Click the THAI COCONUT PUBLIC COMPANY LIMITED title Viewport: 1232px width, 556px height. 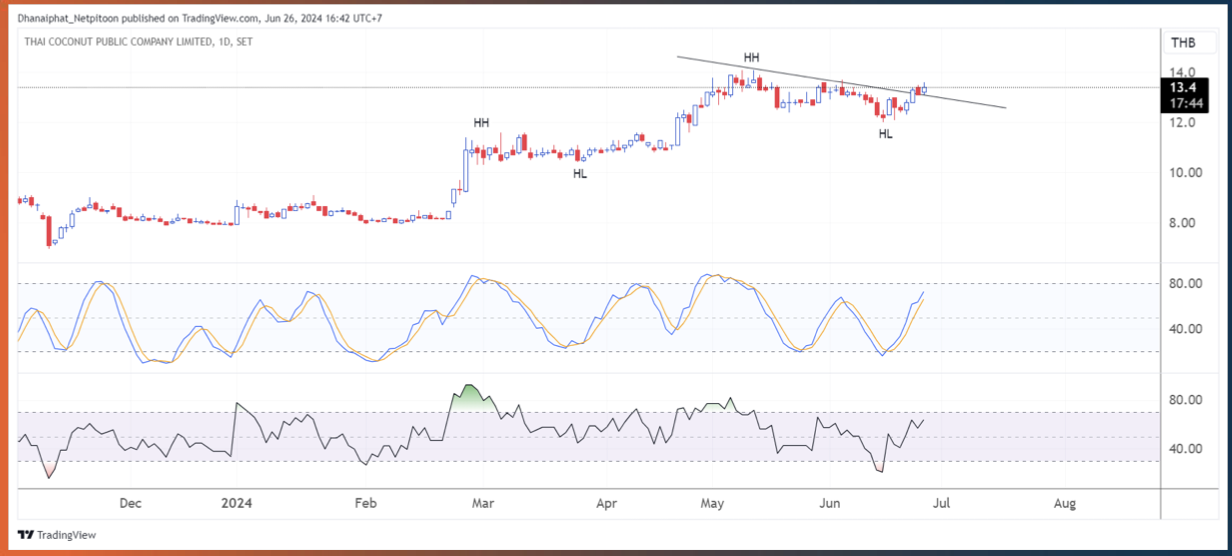click(x=118, y=42)
